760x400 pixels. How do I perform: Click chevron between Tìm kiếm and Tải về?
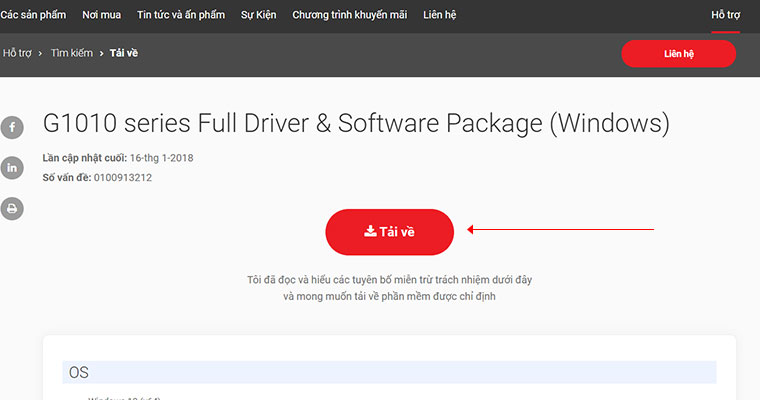click(101, 53)
